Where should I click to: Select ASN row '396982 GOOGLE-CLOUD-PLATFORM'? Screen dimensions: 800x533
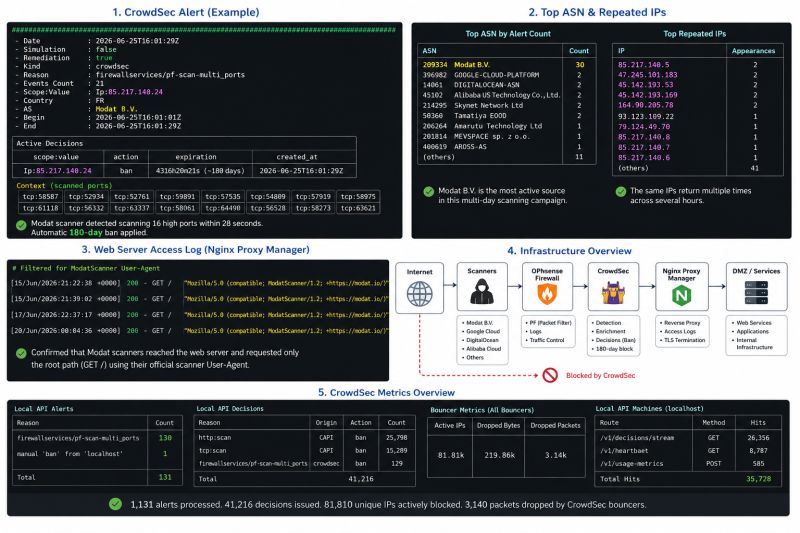point(507,75)
